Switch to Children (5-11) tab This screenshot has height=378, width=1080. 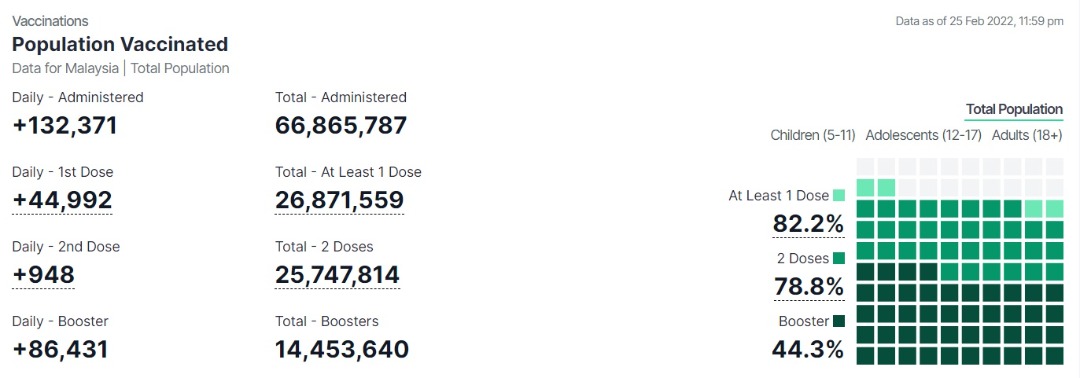813,136
